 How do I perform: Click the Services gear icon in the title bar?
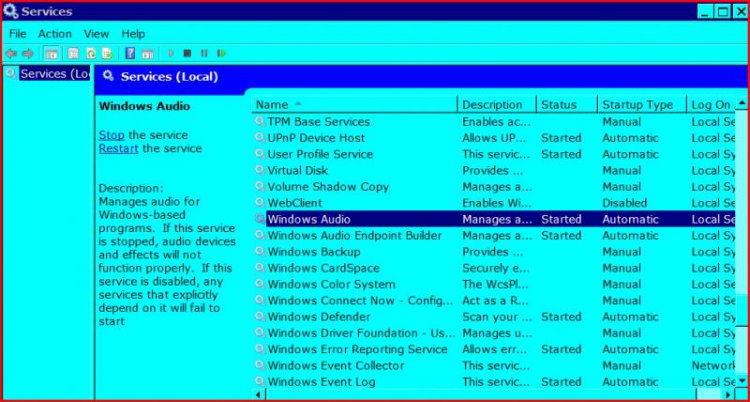click(x=10, y=11)
